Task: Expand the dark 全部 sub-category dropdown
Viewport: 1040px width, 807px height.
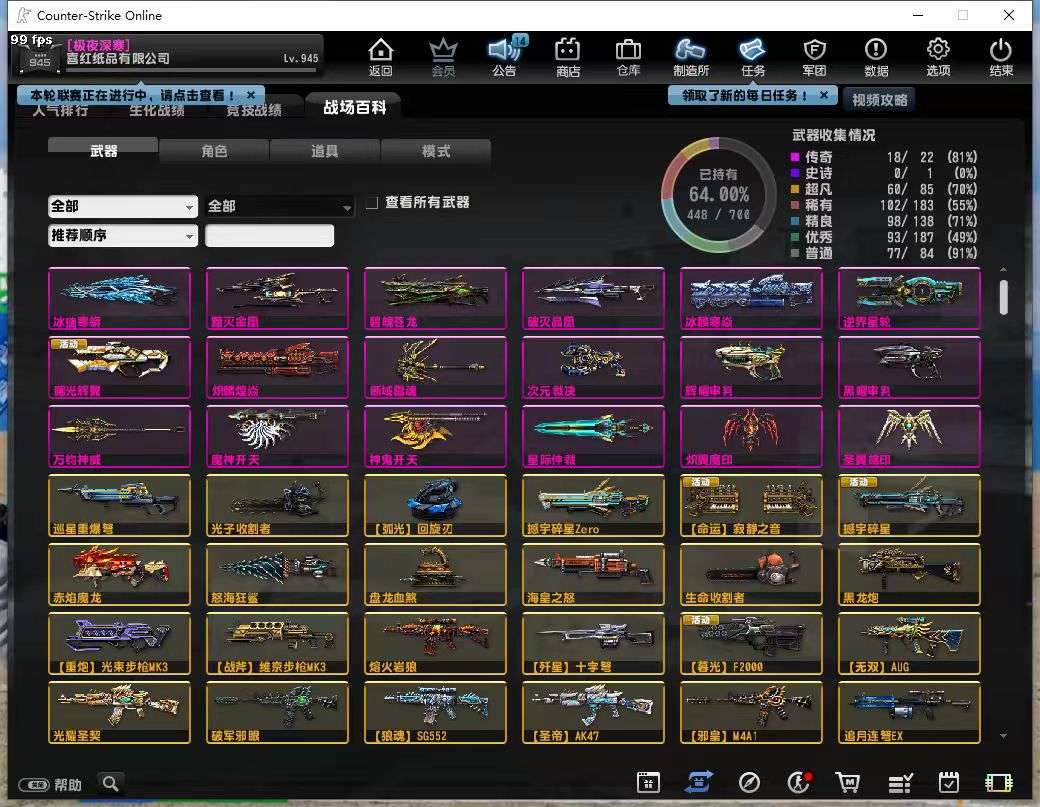Action: pyautogui.click(x=279, y=206)
